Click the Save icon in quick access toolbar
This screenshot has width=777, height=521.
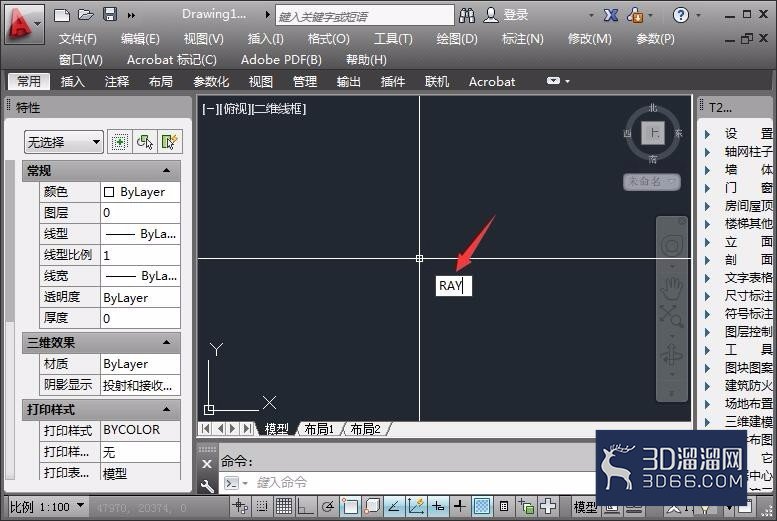(x=110, y=14)
